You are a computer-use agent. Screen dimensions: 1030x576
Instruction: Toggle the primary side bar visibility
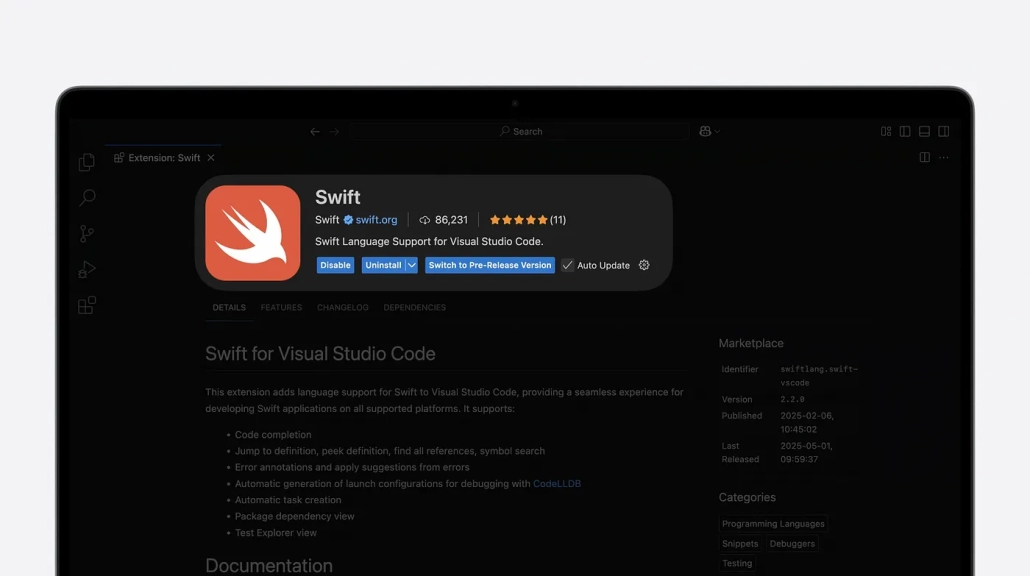[905, 131]
